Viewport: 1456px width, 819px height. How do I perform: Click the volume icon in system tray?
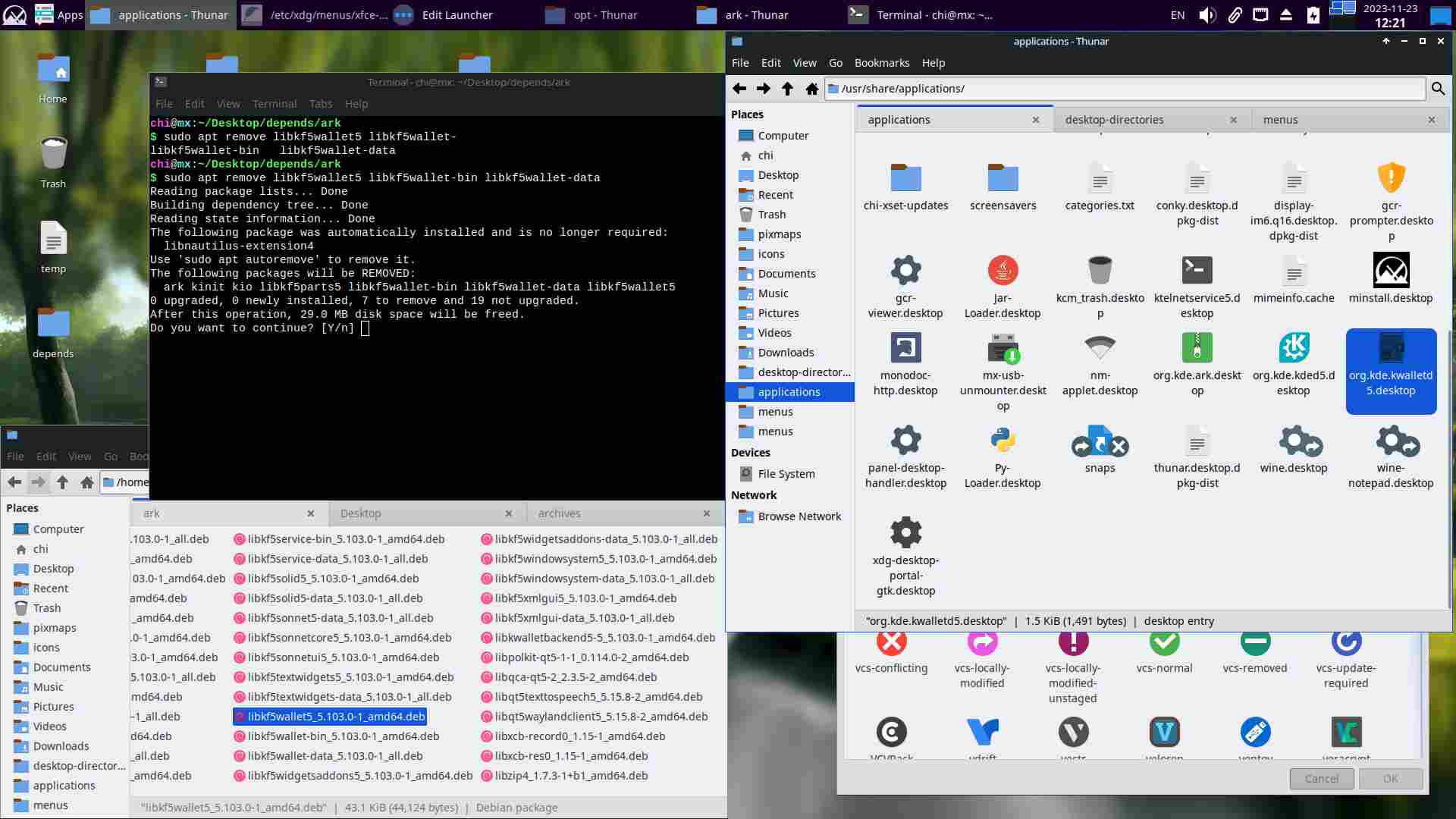coord(1207,15)
